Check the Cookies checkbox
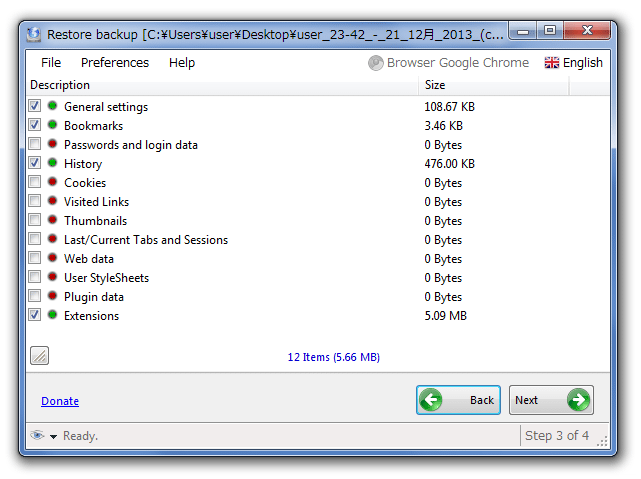The width and height of the screenshot is (641, 479). 35,182
